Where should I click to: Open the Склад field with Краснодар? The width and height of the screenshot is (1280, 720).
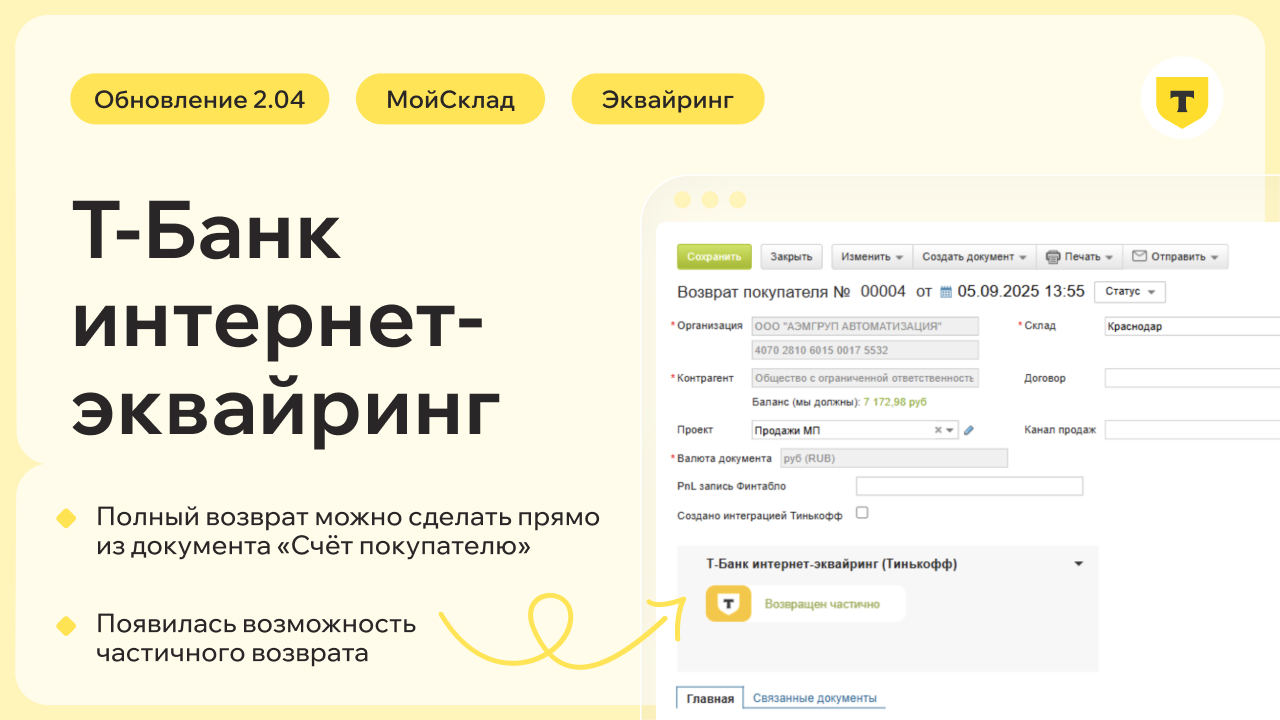(x=1192, y=326)
